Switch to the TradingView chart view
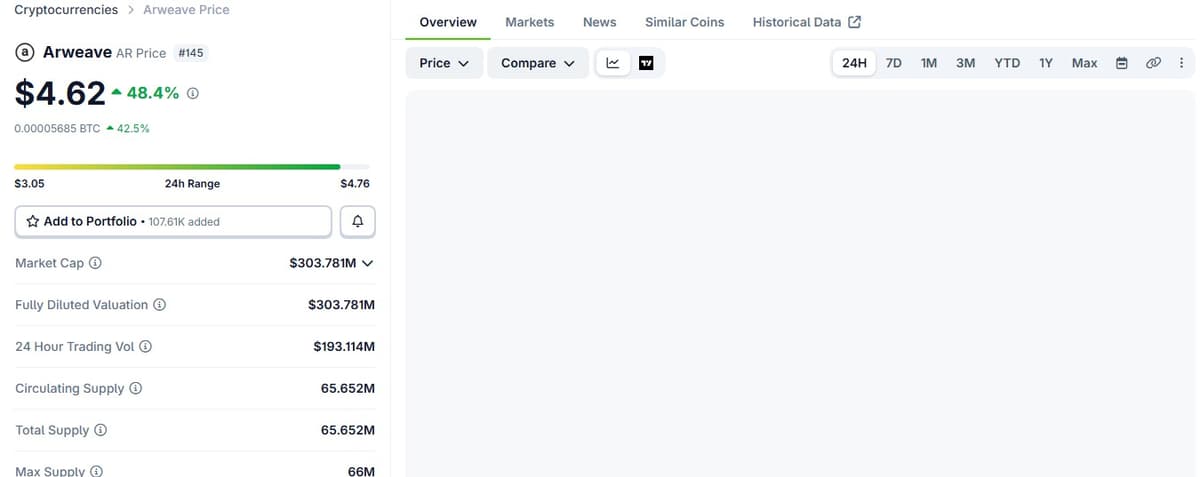Image resolution: width=1200 pixels, height=477 pixels. tap(646, 63)
